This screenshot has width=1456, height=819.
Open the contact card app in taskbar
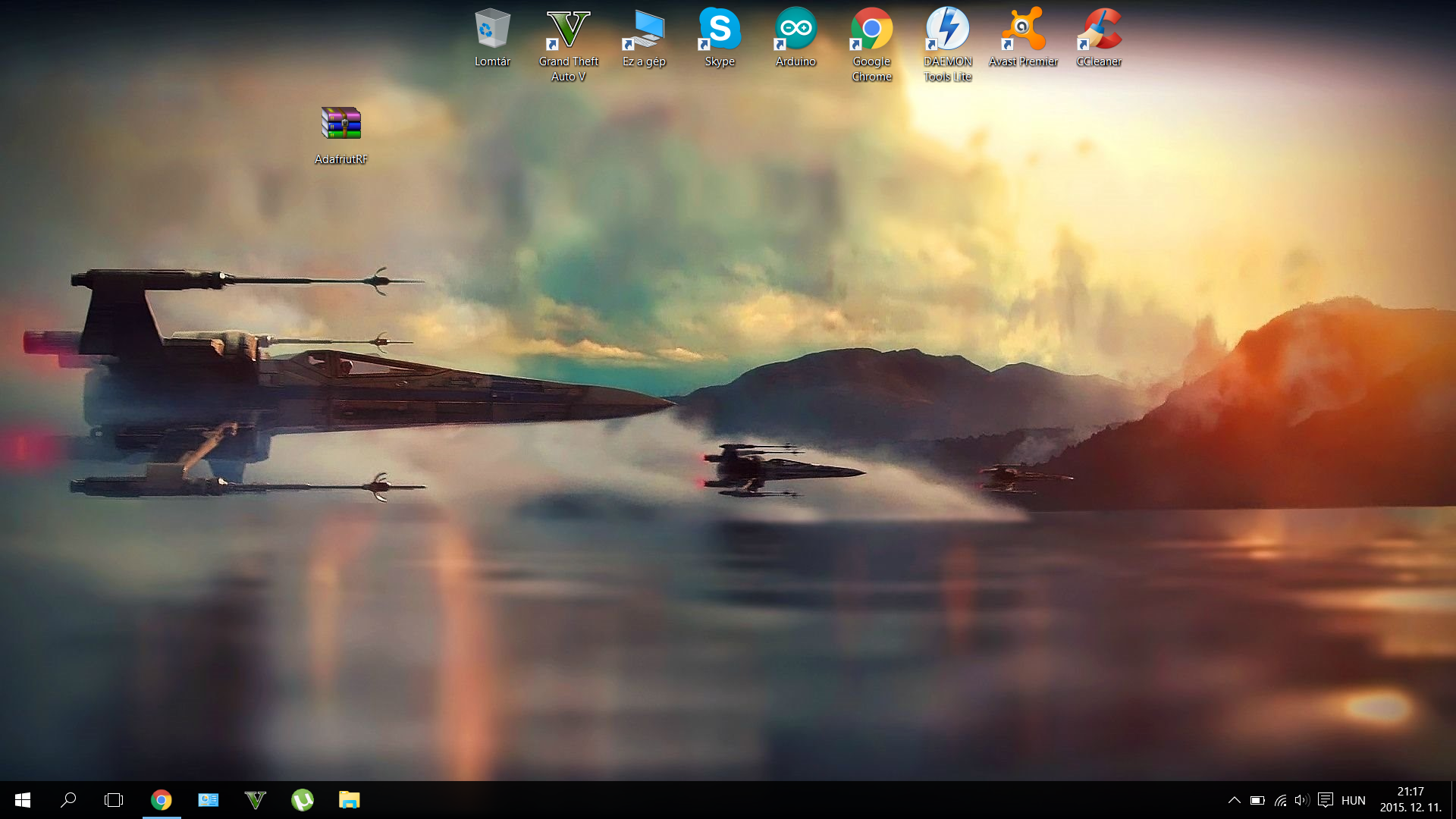click(209, 800)
